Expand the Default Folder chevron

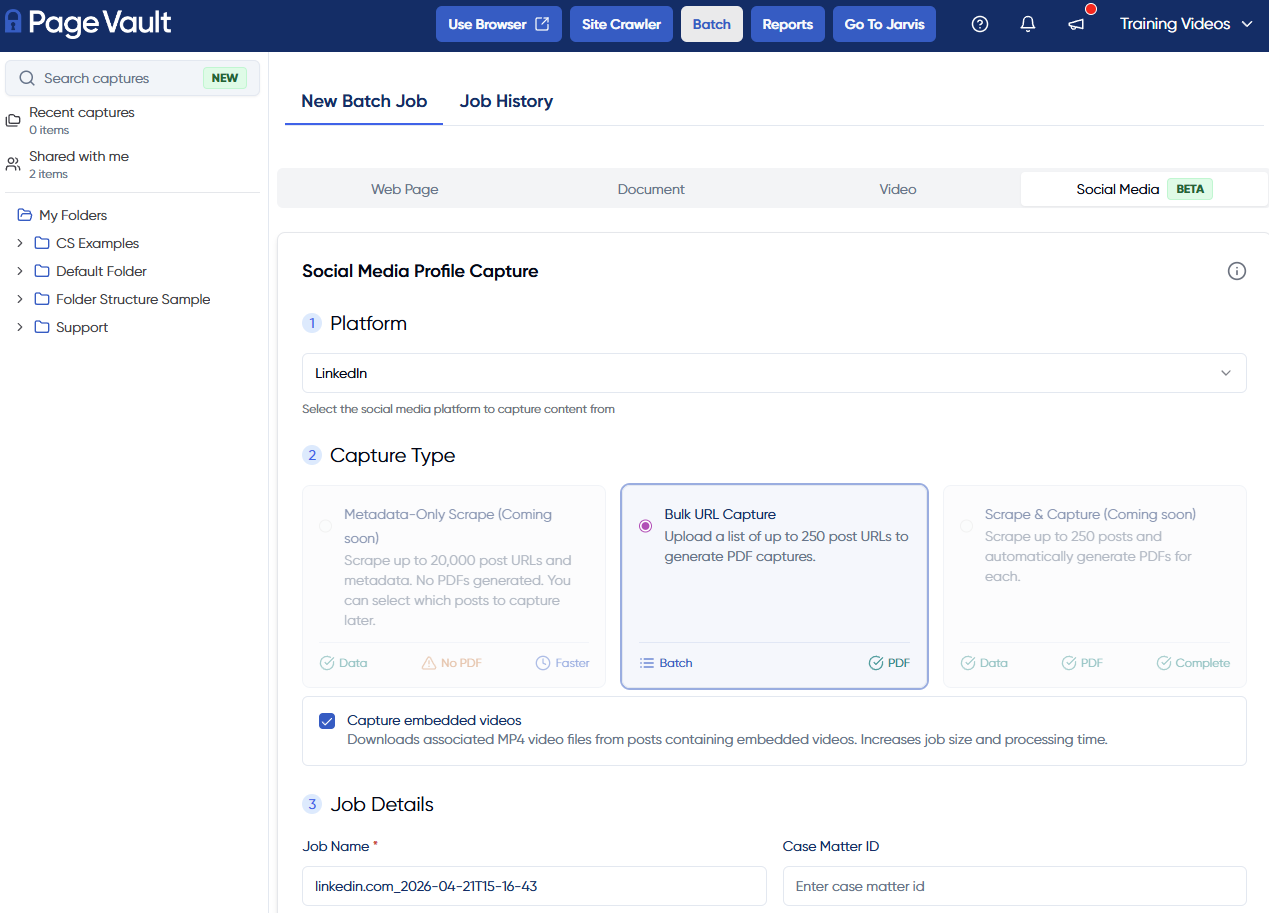click(19, 271)
